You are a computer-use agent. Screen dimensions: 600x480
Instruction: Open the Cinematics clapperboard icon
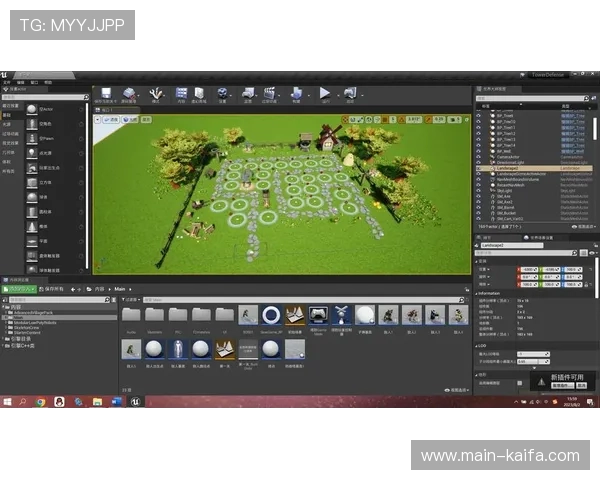tap(269, 93)
